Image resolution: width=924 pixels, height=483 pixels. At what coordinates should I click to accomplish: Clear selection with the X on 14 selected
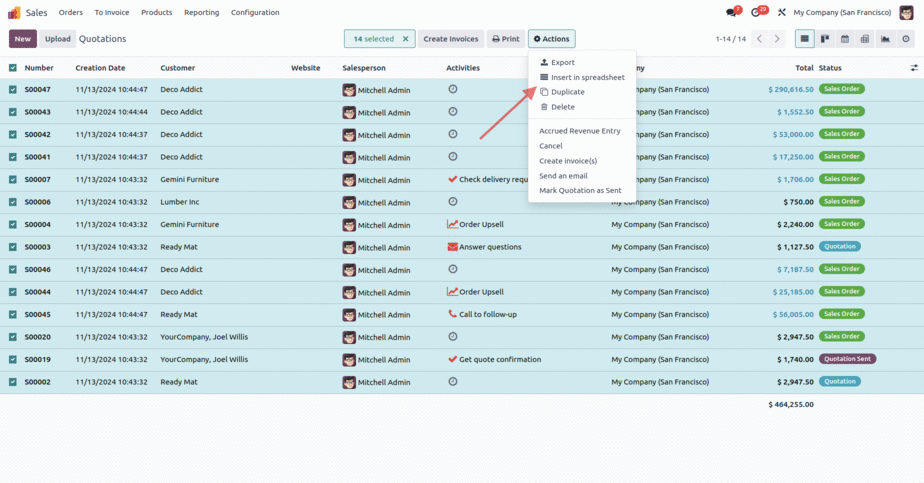click(405, 39)
